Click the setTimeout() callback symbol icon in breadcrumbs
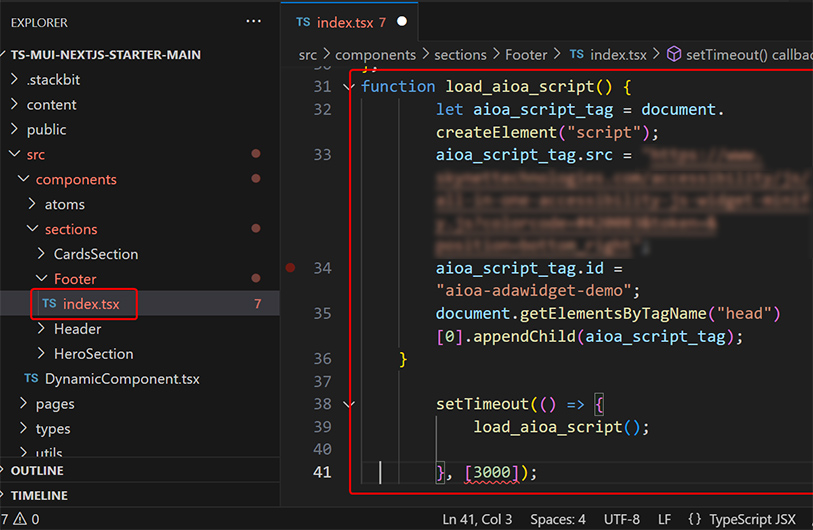The image size is (813, 530). 674,55
